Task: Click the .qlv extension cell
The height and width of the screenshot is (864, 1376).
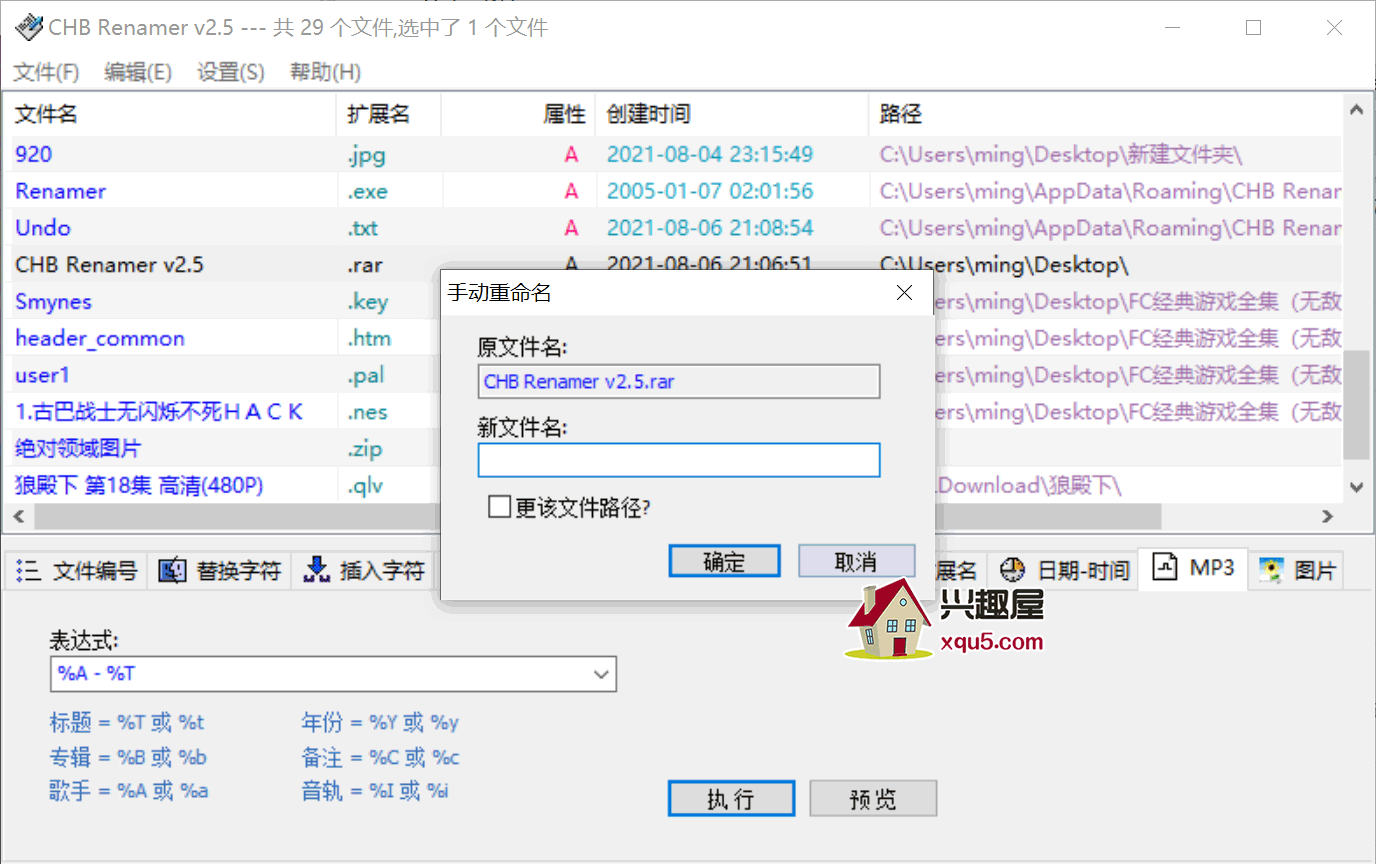Action: pyautogui.click(x=365, y=486)
